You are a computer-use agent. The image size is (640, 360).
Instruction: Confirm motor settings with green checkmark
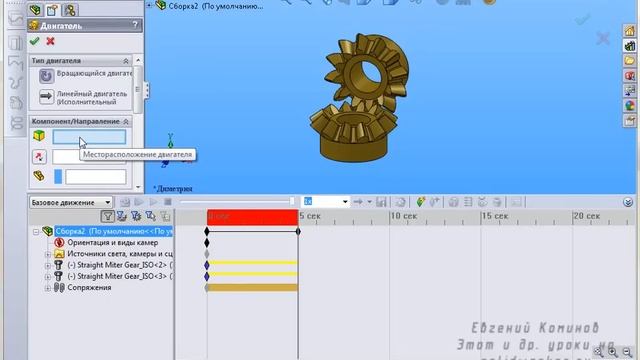click(x=35, y=41)
